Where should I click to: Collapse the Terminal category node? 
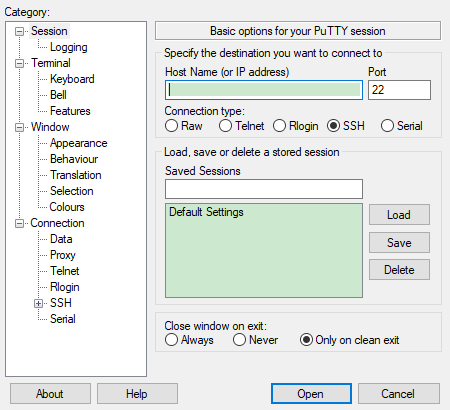pos(20,63)
